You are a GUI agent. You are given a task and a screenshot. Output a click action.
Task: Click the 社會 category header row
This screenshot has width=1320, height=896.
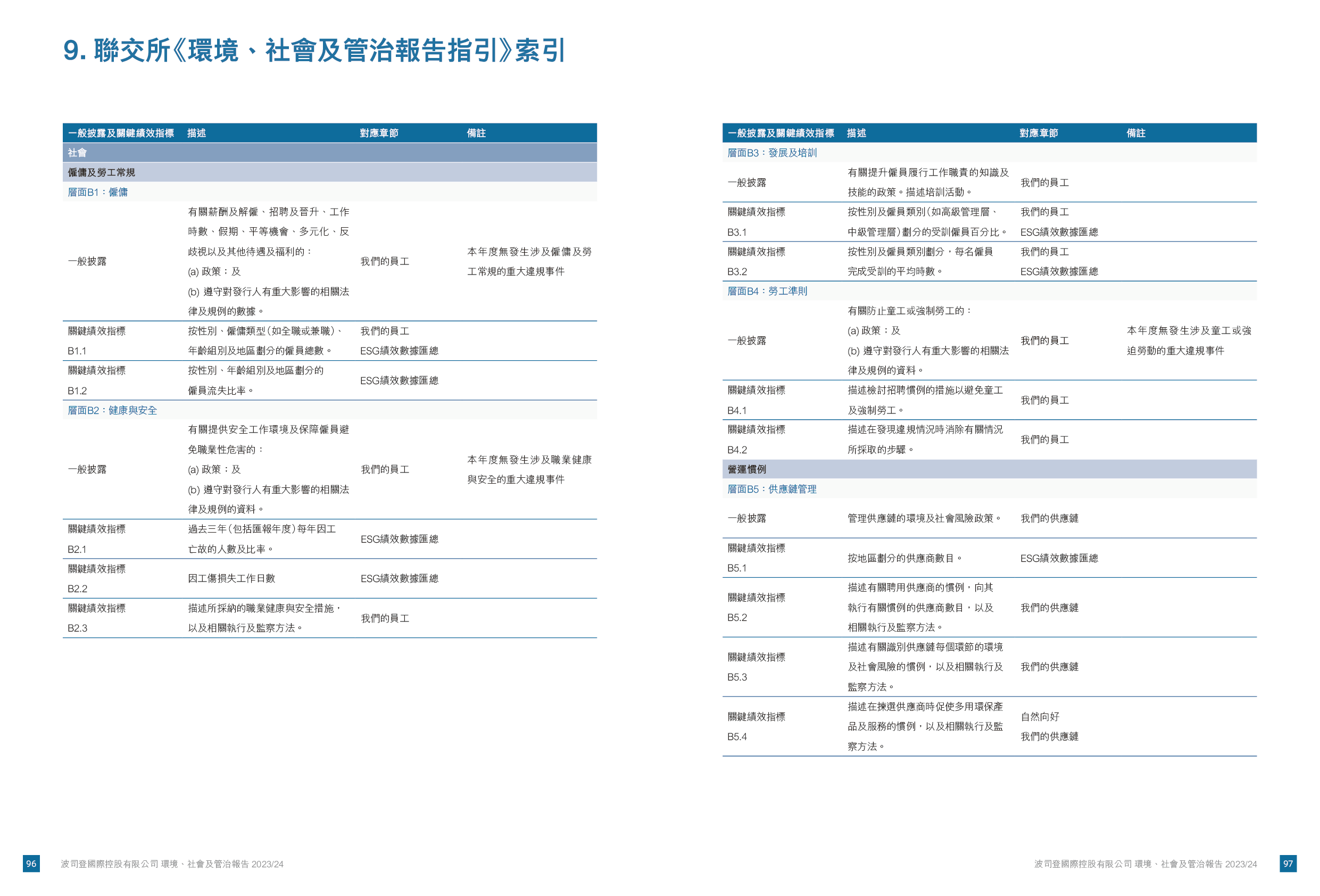pyautogui.click(x=77, y=153)
